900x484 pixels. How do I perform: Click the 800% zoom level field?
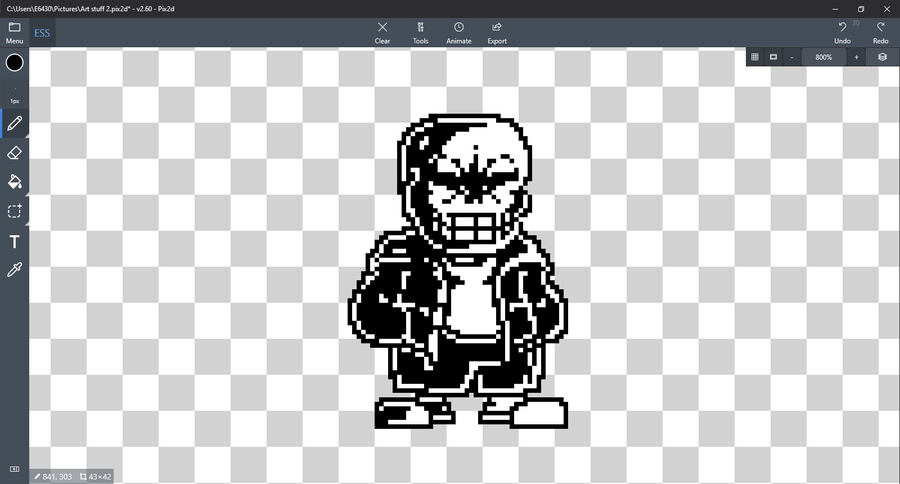coord(824,57)
